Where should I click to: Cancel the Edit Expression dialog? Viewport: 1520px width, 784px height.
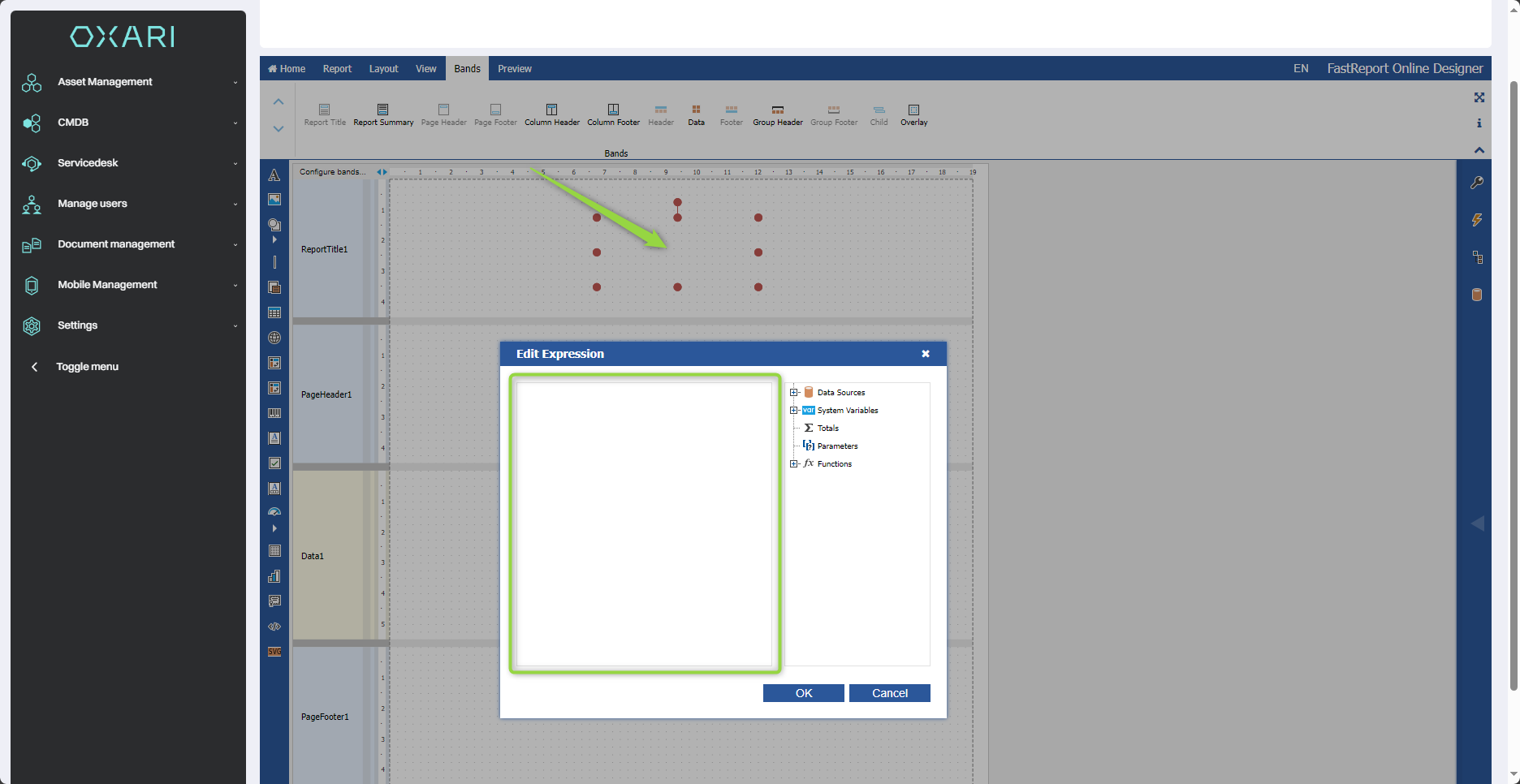[x=889, y=693]
